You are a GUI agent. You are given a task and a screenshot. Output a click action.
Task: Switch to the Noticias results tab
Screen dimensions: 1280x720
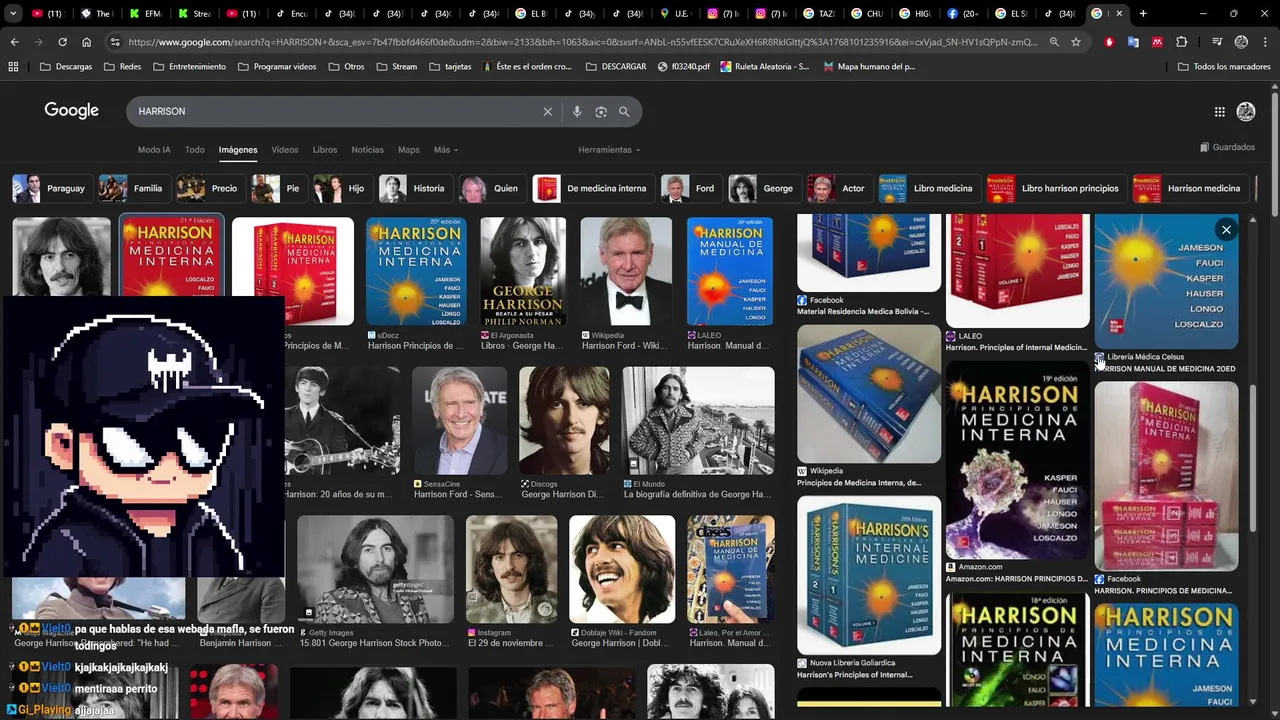point(367,150)
